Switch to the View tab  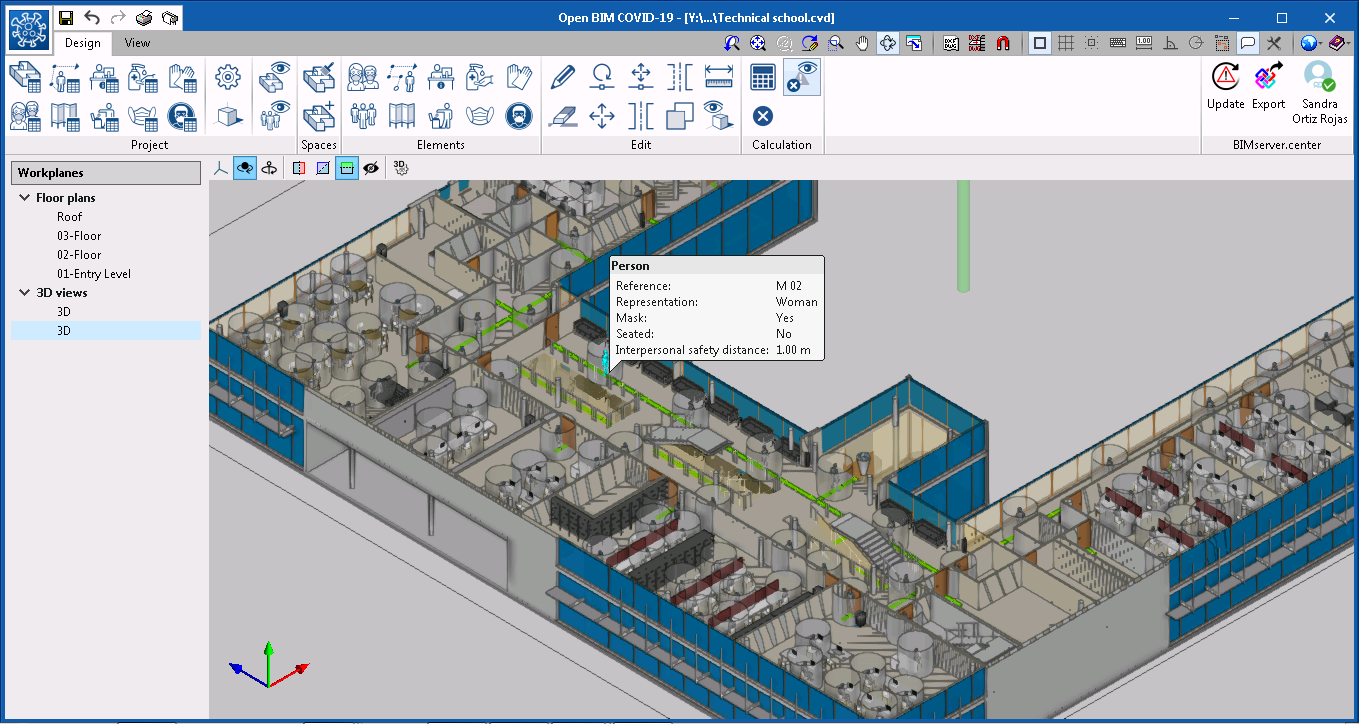click(137, 43)
